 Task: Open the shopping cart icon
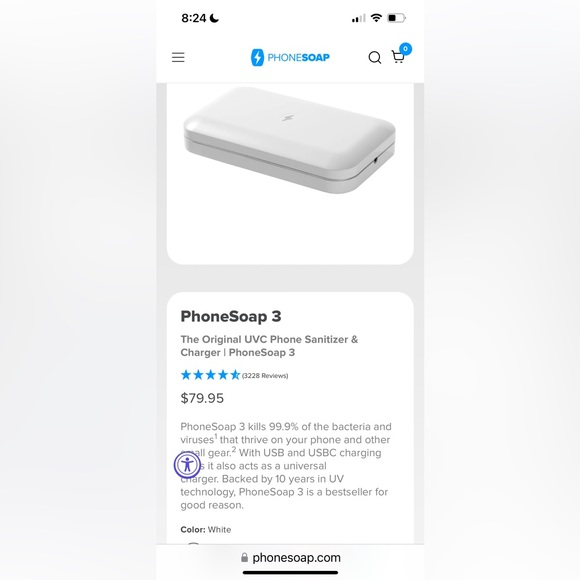coord(398,58)
